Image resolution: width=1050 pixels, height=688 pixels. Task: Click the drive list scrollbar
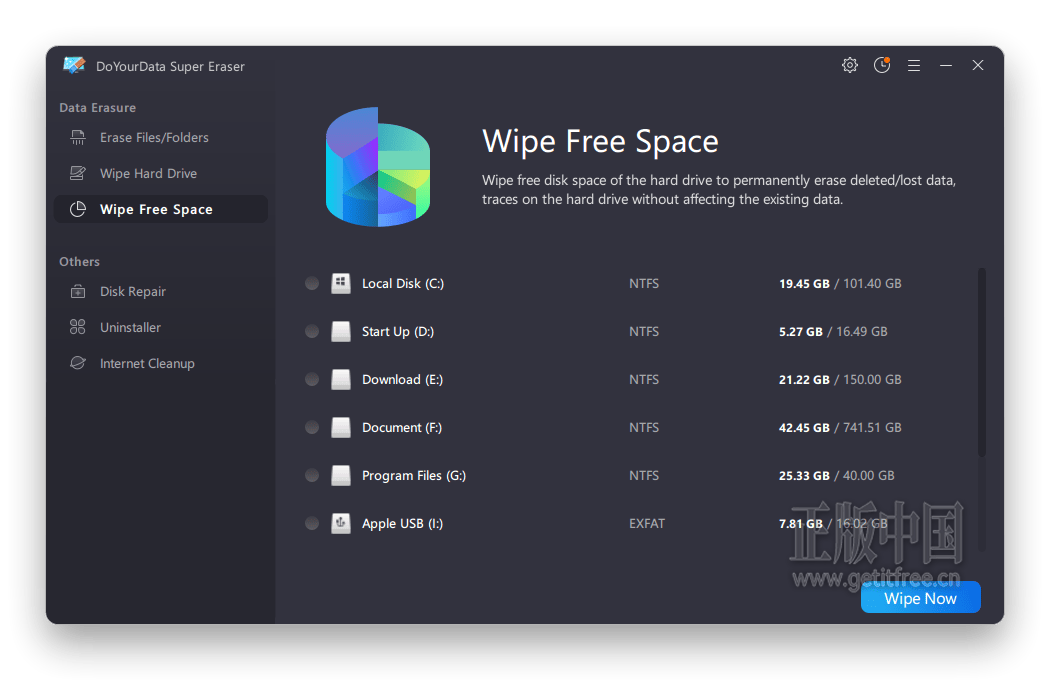click(x=982, y=362)
